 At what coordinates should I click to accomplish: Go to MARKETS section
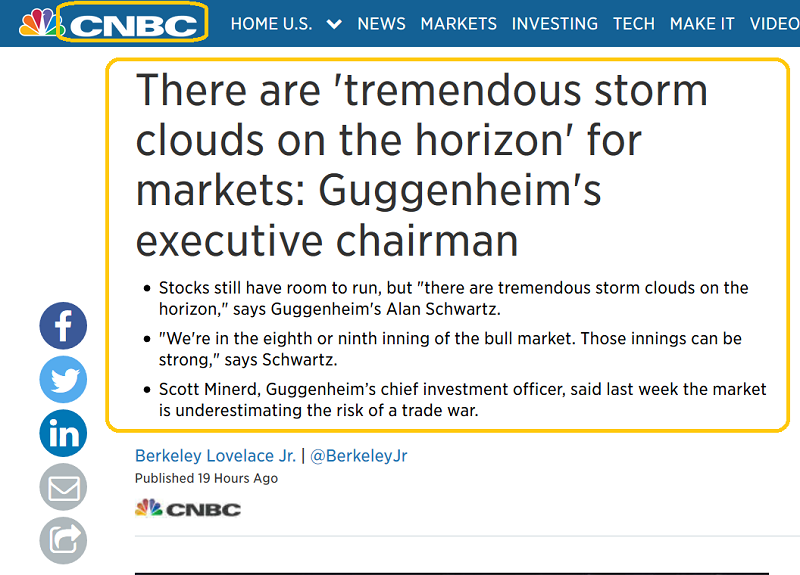tap(458, 24)
